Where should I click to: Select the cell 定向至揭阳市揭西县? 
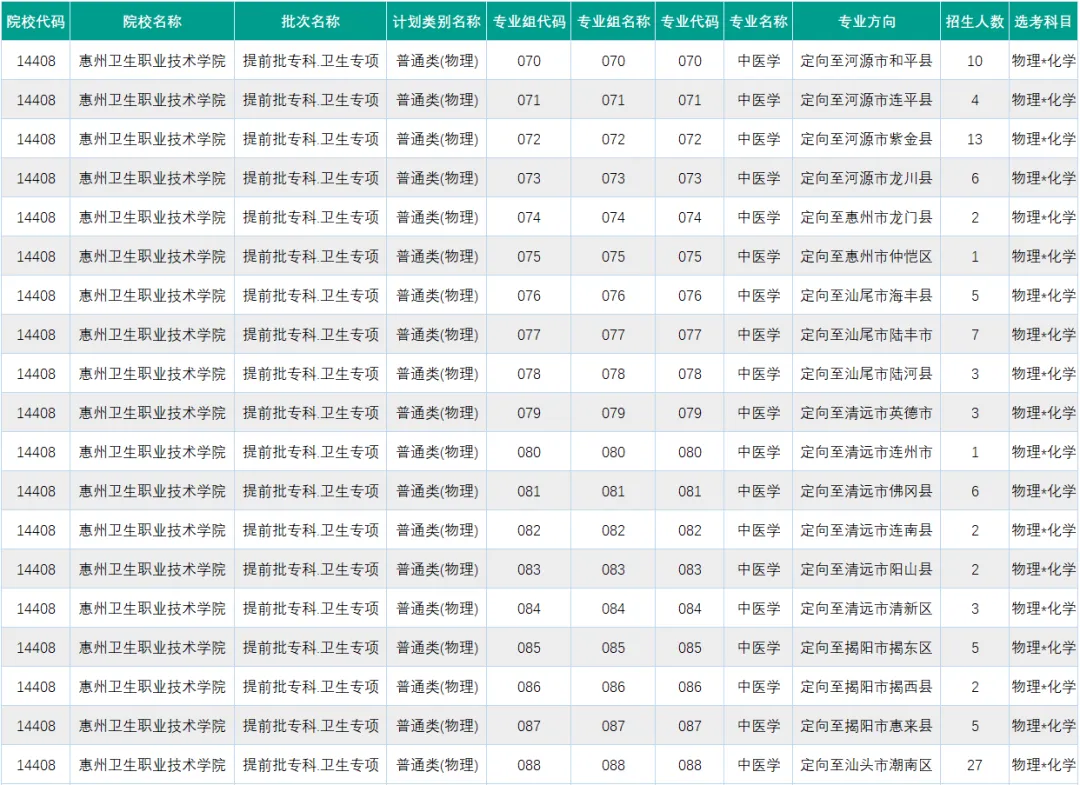tap(866, 687)
